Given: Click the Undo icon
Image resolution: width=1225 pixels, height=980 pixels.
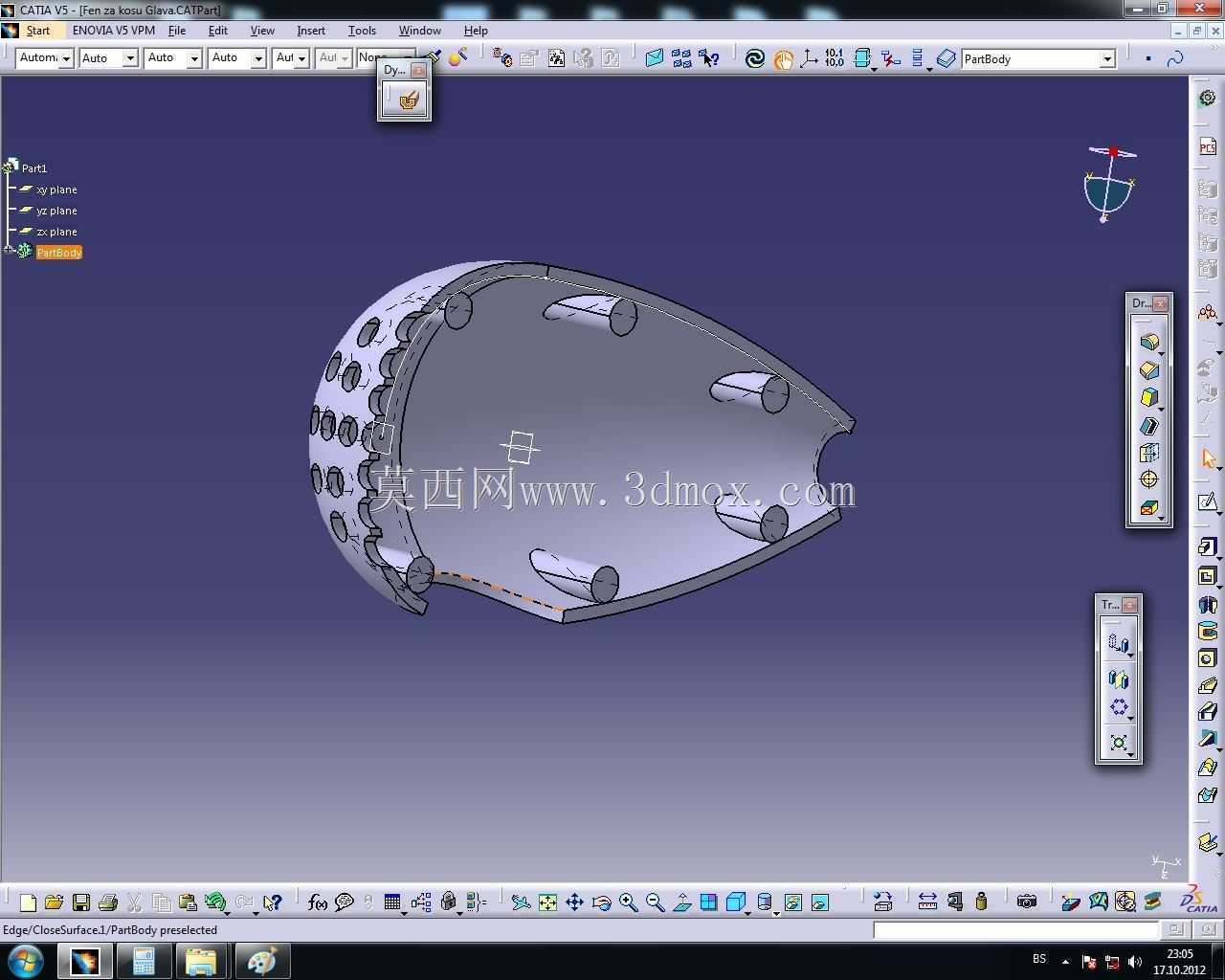Looking at the screenshot, I should click(x=215, y=902).
